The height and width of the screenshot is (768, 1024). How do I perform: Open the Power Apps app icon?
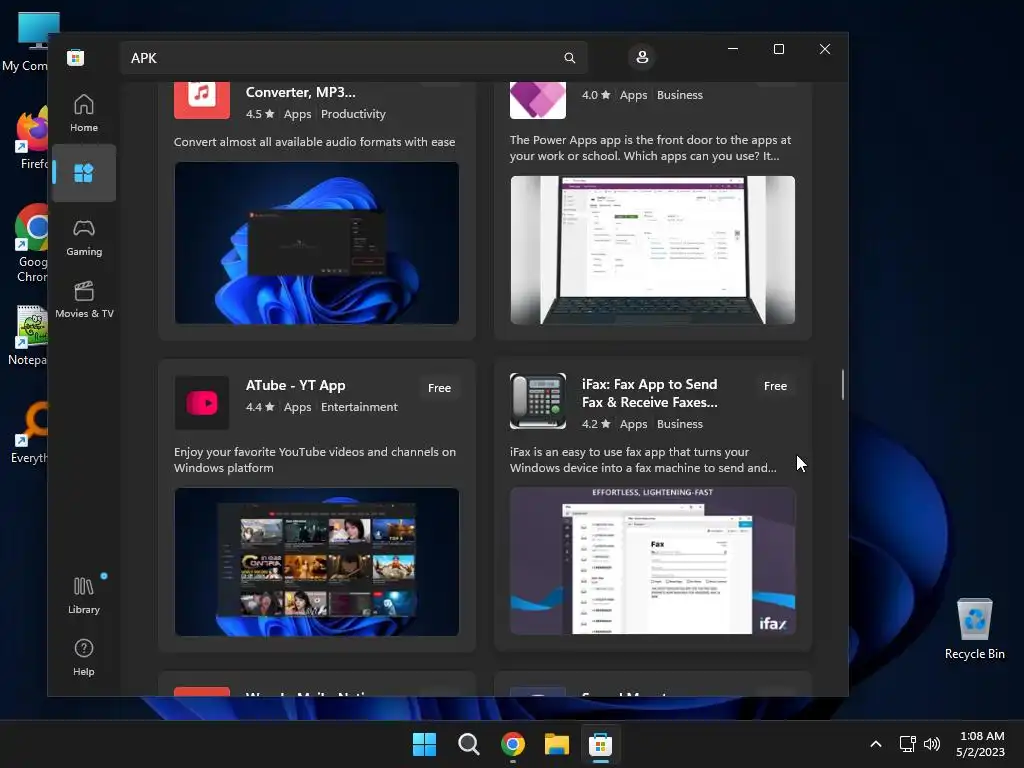tap(537, 99)
